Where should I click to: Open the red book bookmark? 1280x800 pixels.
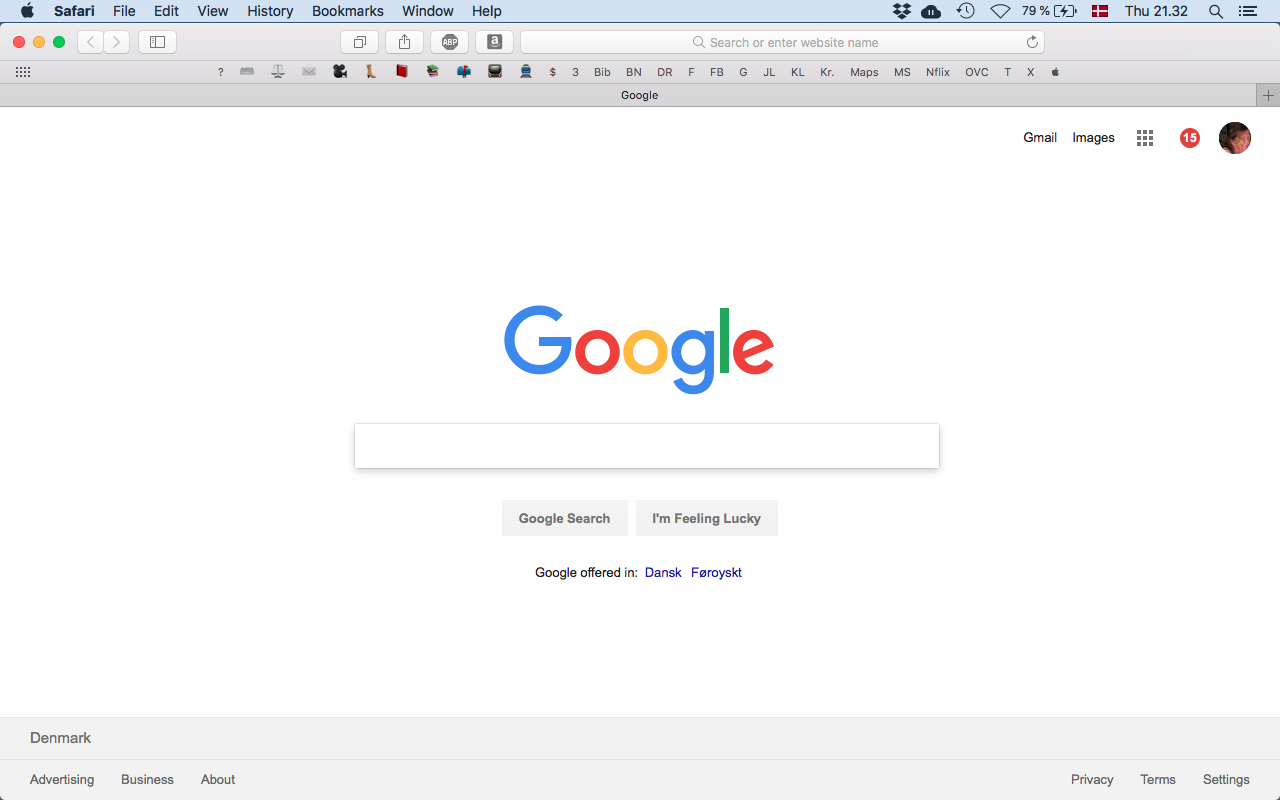402,72
